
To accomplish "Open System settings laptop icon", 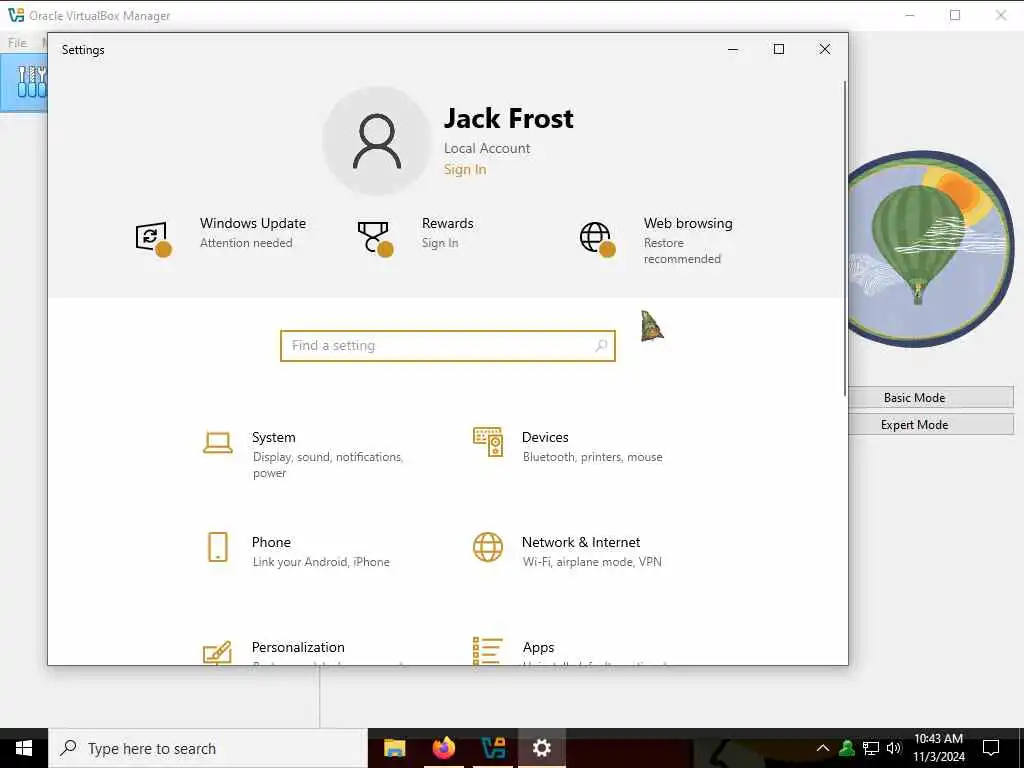I will point(217,442).
